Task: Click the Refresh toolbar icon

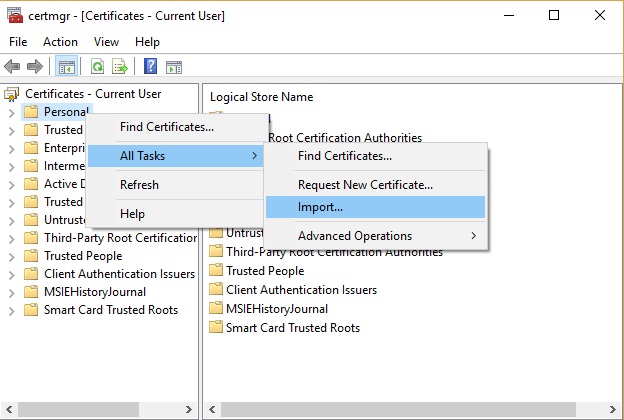Action: (98, 67)
